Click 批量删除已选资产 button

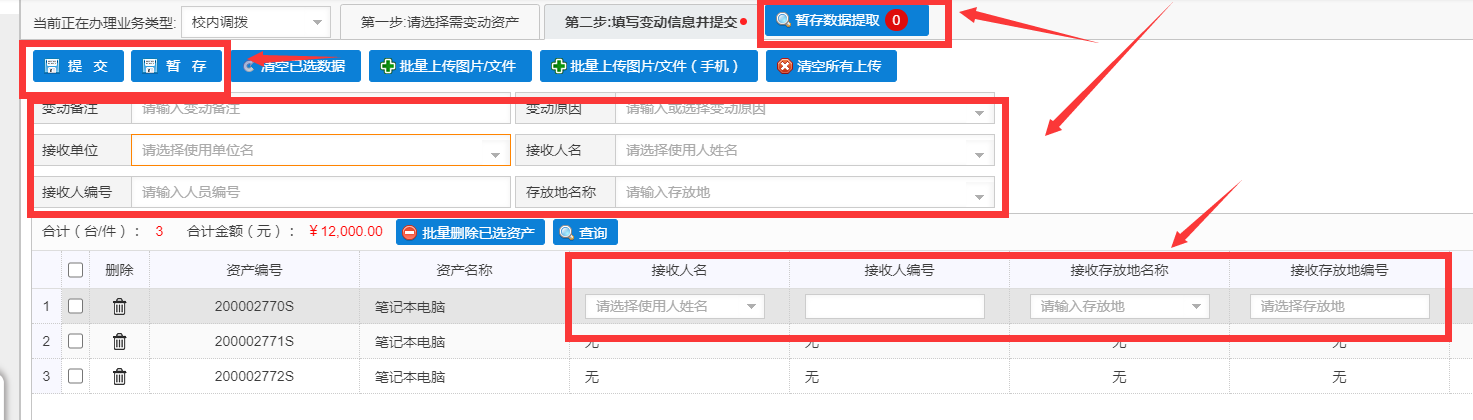470,232
